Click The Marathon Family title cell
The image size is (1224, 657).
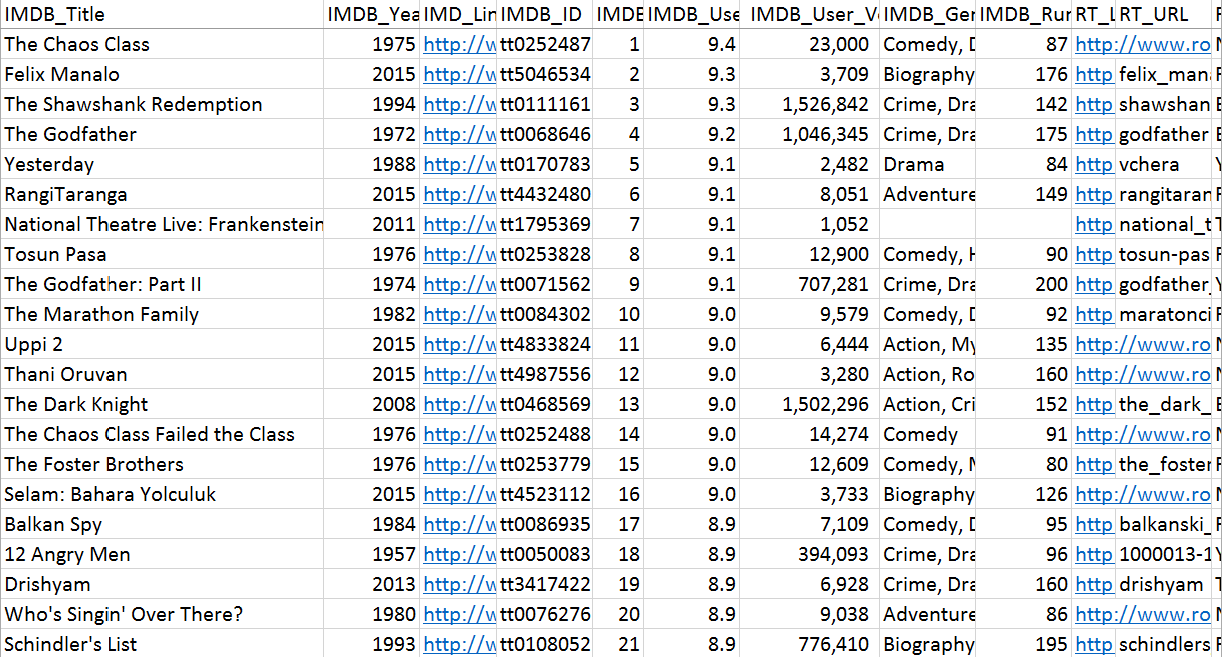(163, 314)
